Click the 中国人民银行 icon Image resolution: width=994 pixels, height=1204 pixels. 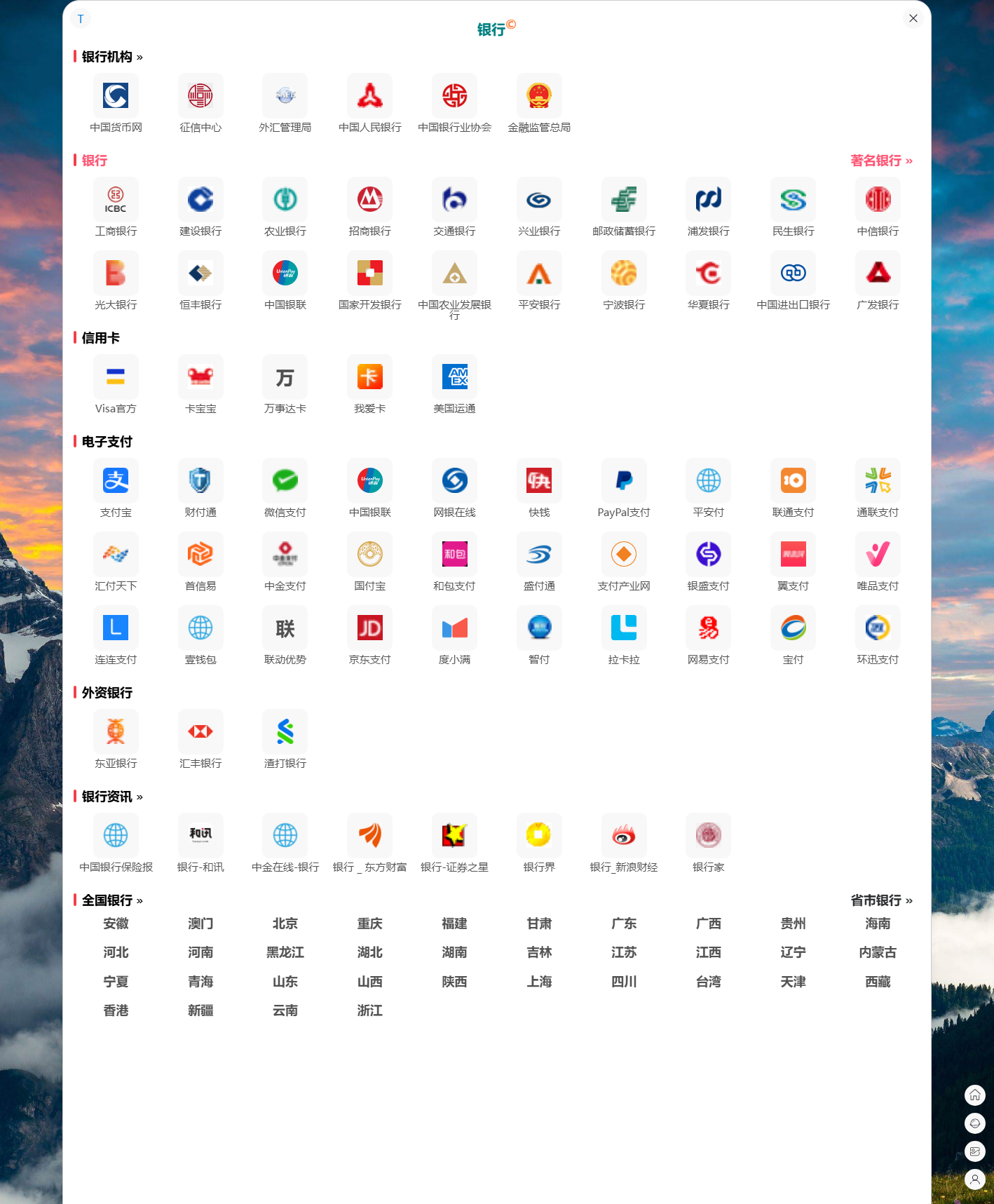pyautogui.click(x=370, y=96)
